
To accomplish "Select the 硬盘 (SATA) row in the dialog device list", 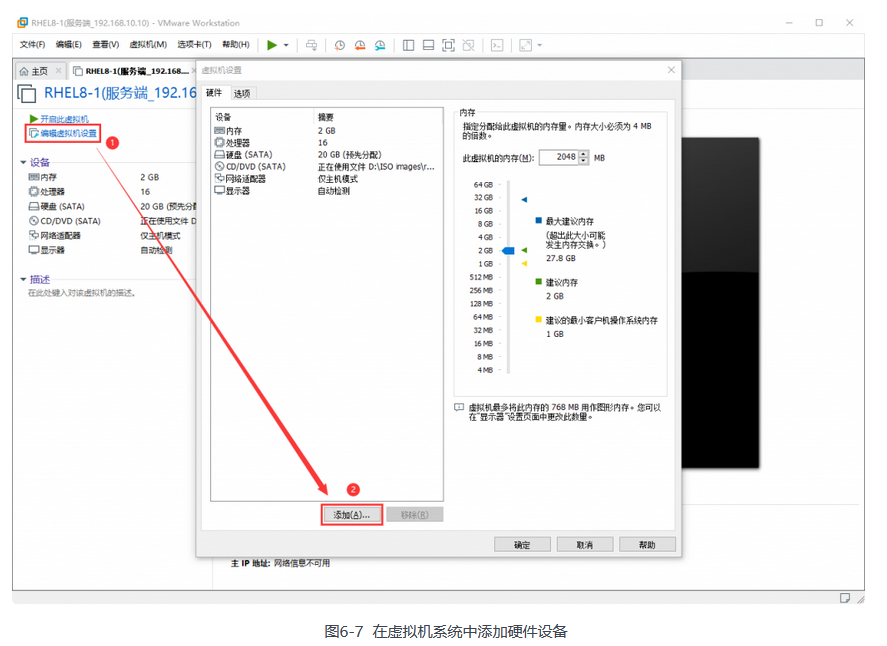I will tap(326, 154).
